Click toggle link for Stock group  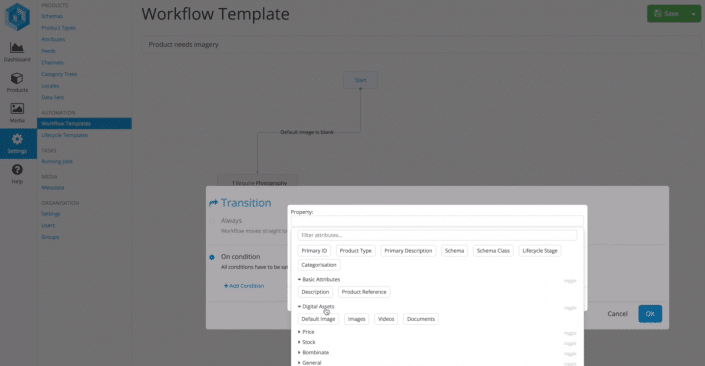tap(570, 344)
